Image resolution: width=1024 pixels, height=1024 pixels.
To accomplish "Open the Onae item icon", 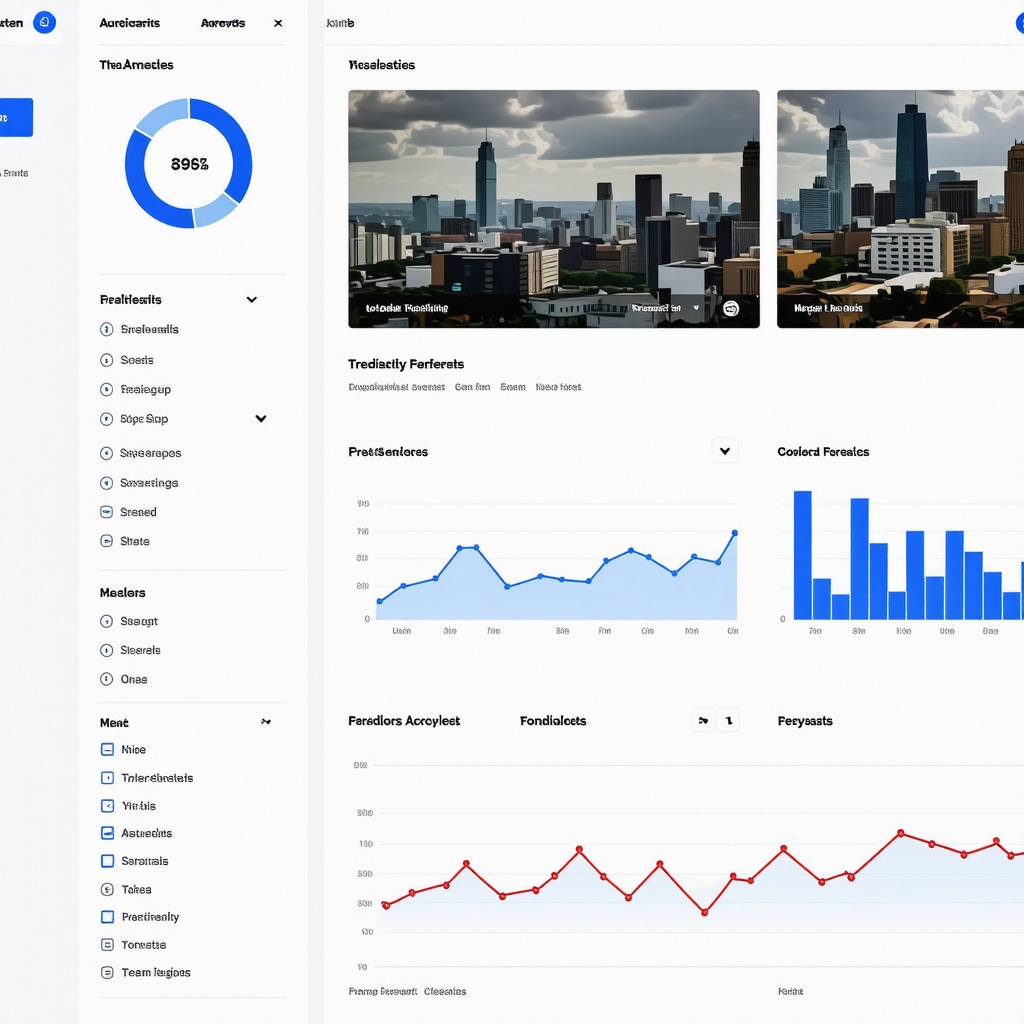I will (x=106, y=679).
